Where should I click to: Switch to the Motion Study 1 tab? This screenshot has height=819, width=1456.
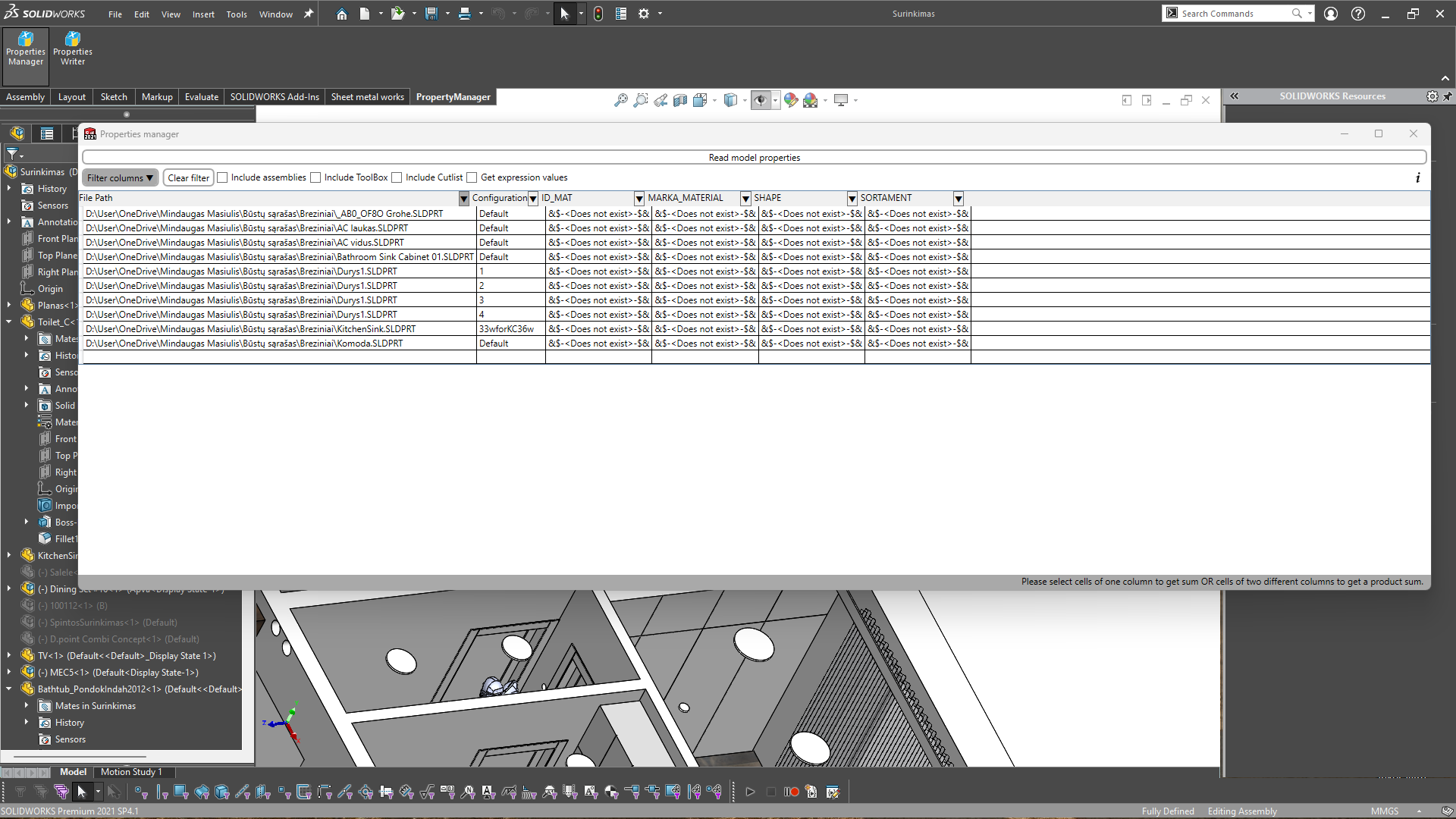coord(130,771)
